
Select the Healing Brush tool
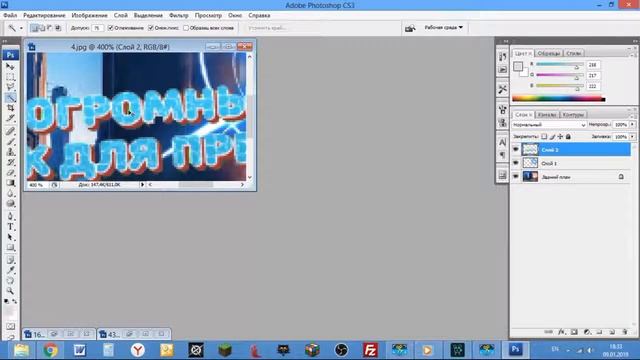pyautogui.click(x=10, y=131)
